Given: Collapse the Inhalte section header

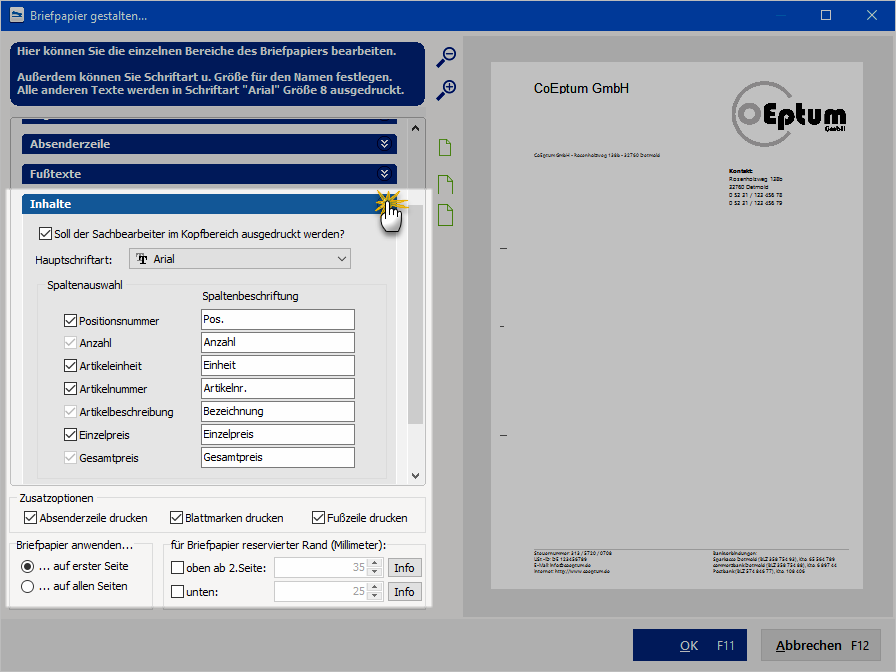Looking at the screenshot, I should (209, 204).
